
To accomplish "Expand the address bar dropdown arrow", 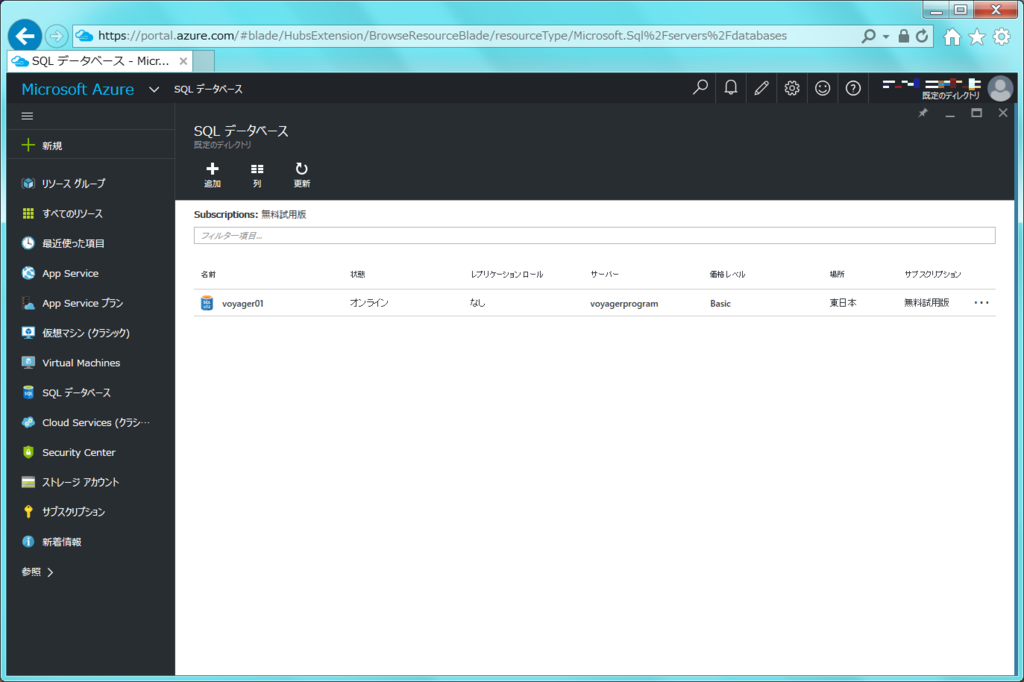I will tap(886, 37).
